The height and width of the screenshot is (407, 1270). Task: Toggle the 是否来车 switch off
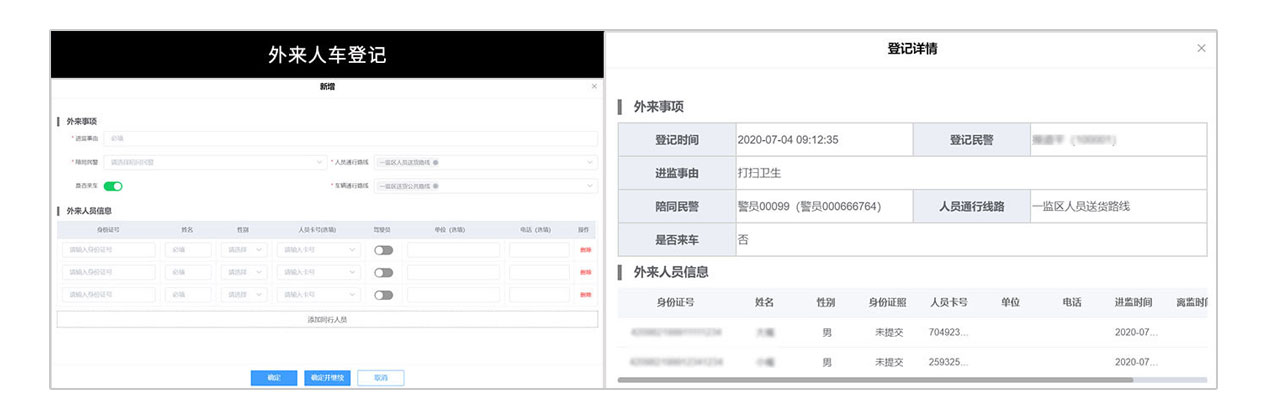click(x=113, y=186)
